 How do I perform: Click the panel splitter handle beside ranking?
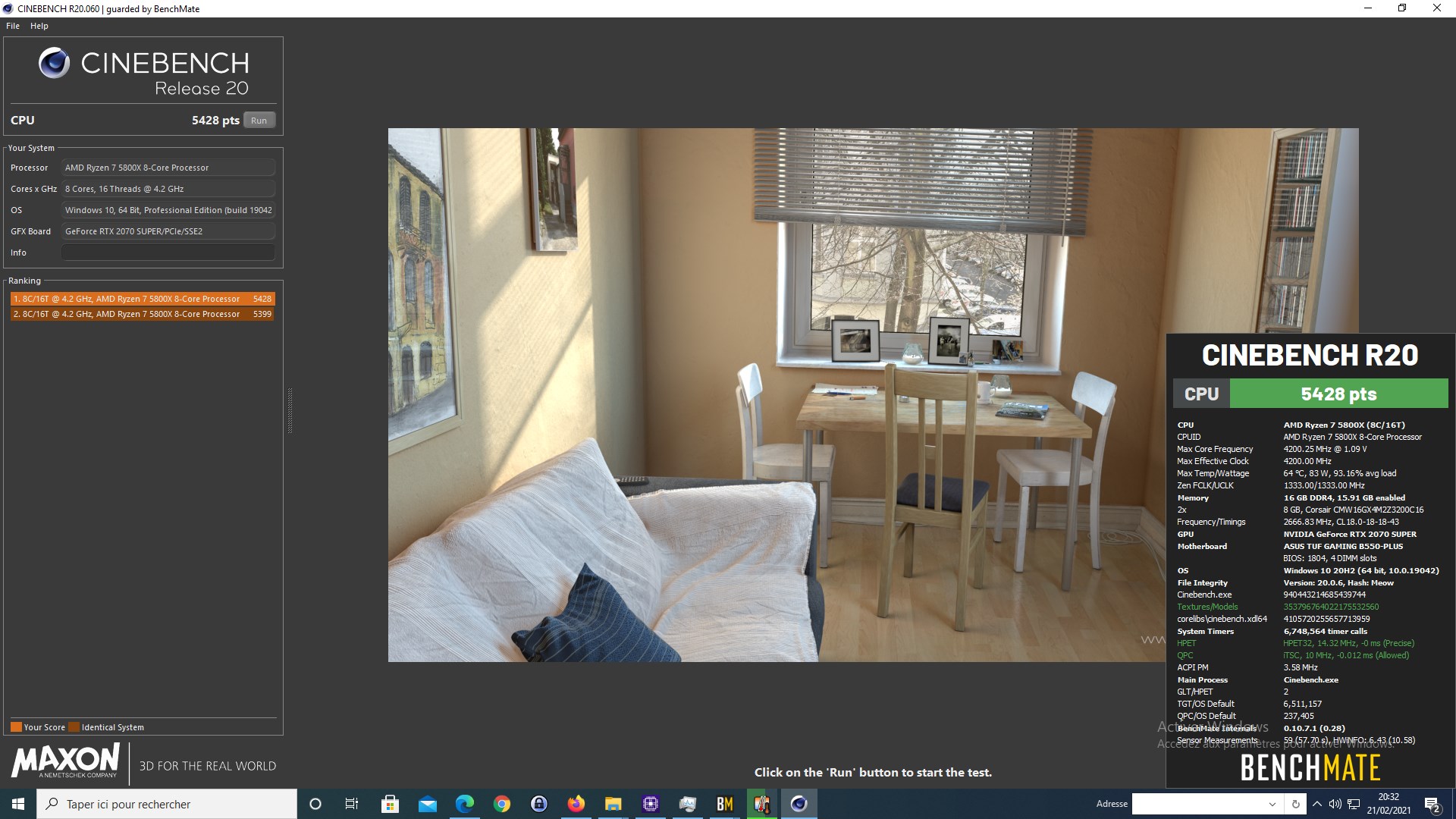(x=290, y=410)
